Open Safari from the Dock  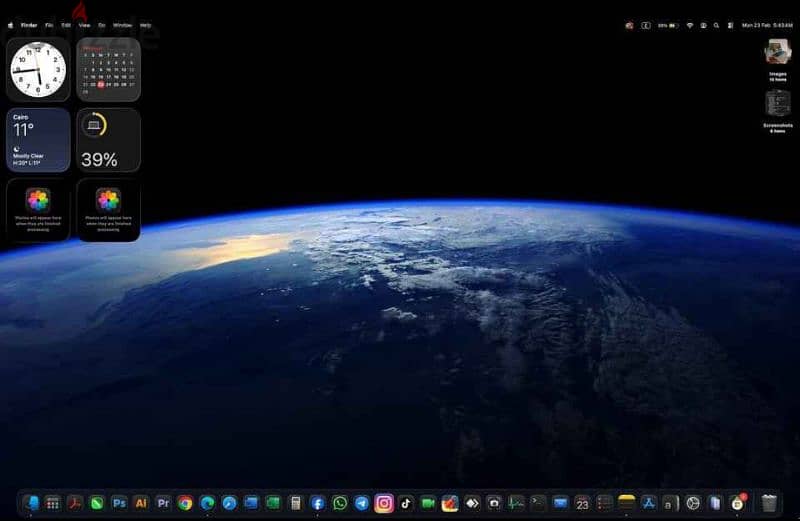click(230, 503)
